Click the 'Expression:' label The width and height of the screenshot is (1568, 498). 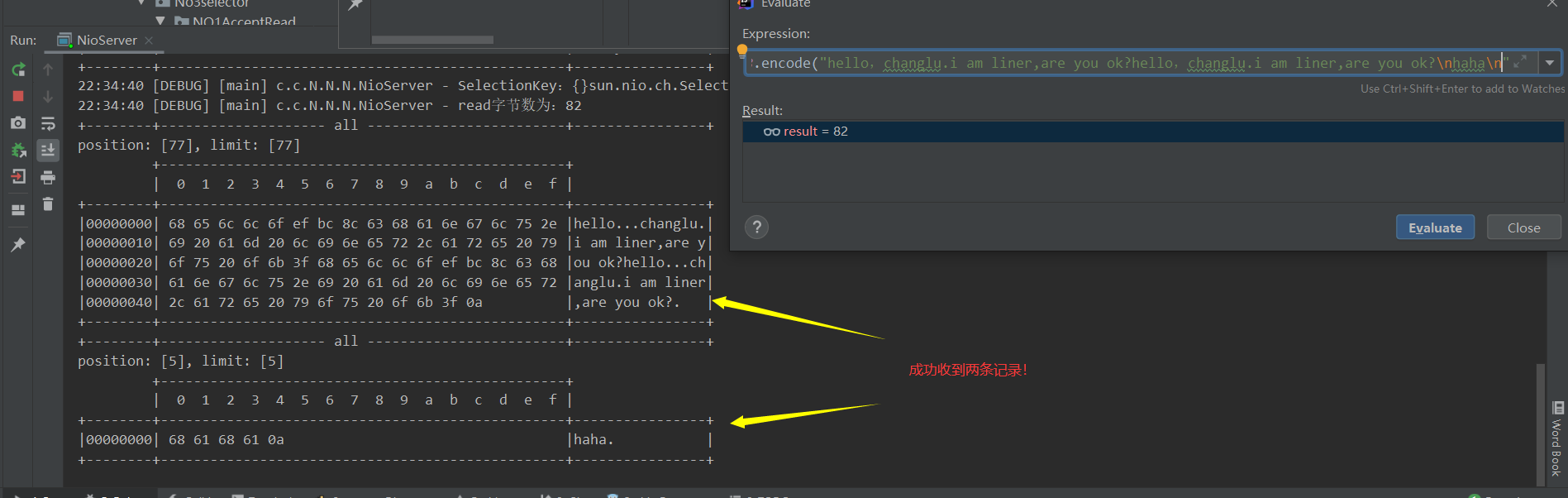coord(776,33)
